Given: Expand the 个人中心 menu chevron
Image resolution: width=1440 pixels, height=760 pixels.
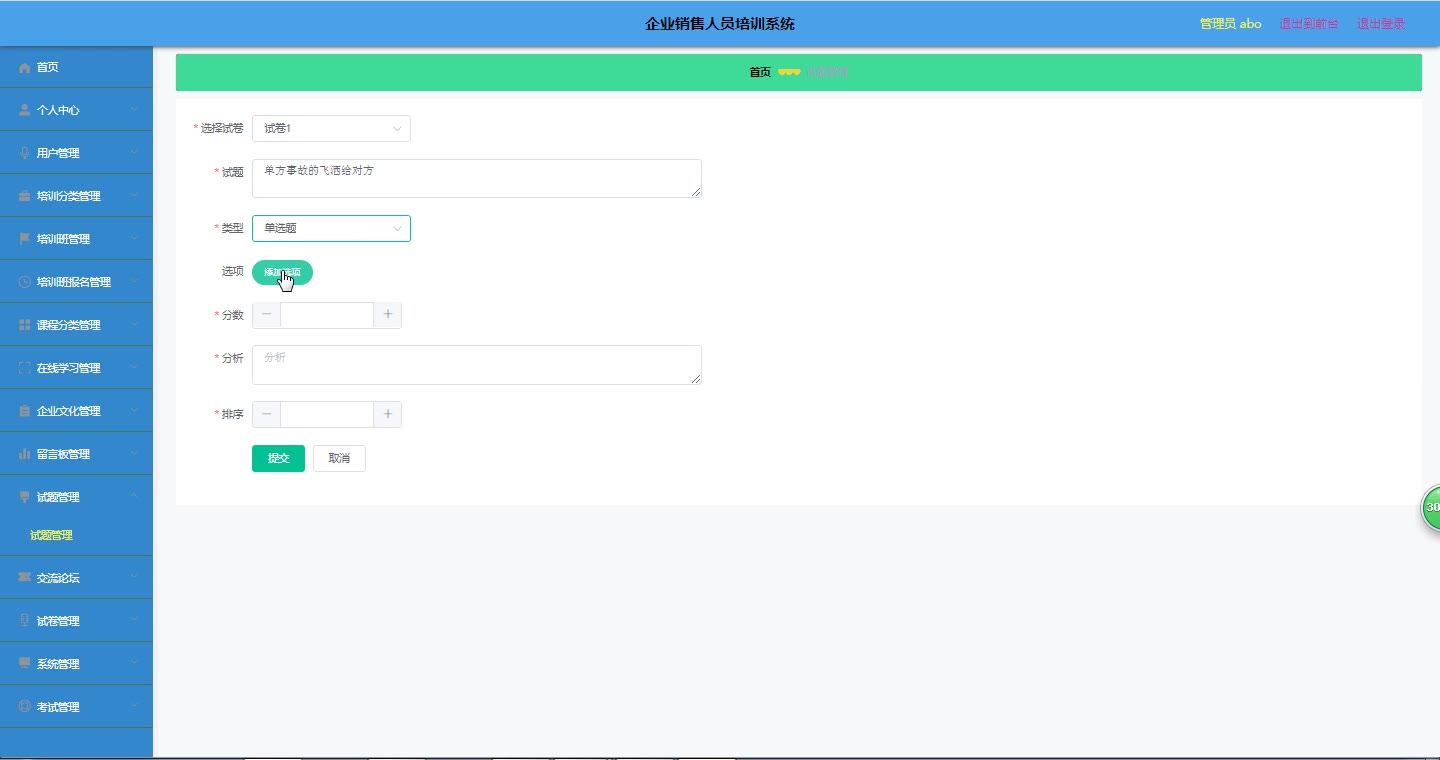Looking at the screenshot, I should (x=134, y=110).
